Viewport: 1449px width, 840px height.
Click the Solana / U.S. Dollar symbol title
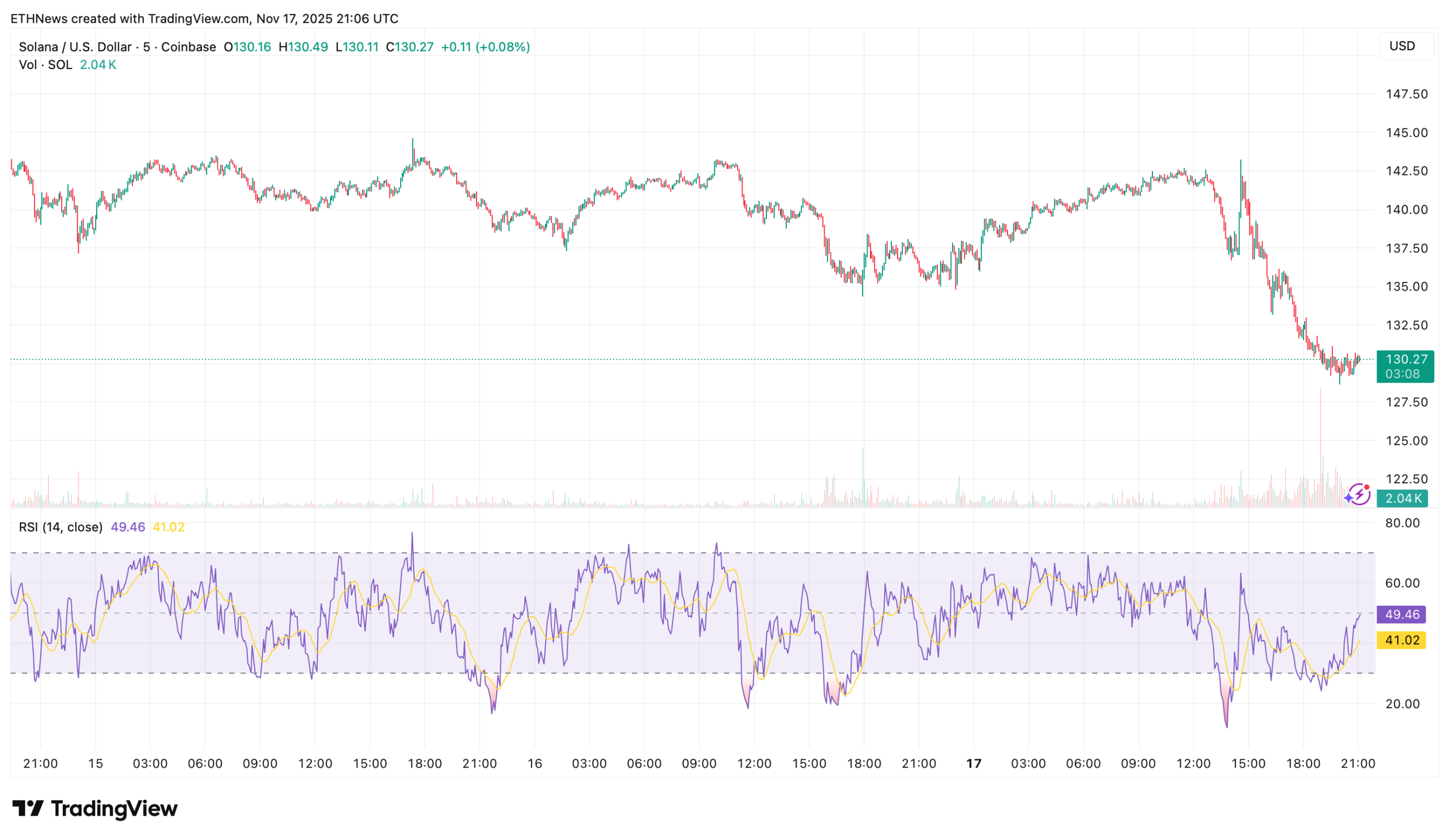point(75,47)
